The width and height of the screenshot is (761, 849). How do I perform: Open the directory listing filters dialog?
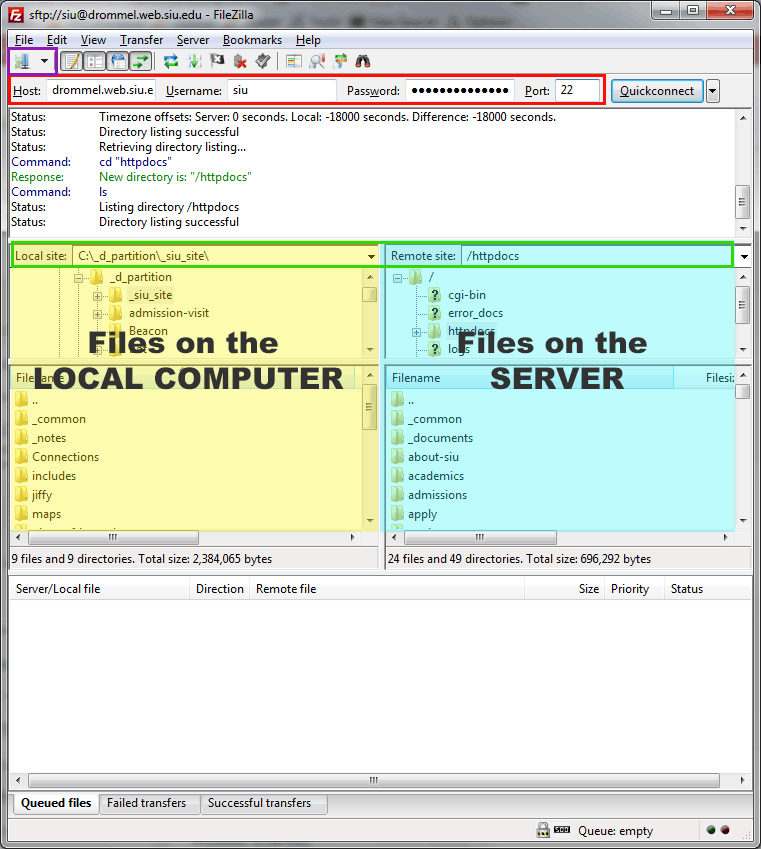click(x=294, y=61)
